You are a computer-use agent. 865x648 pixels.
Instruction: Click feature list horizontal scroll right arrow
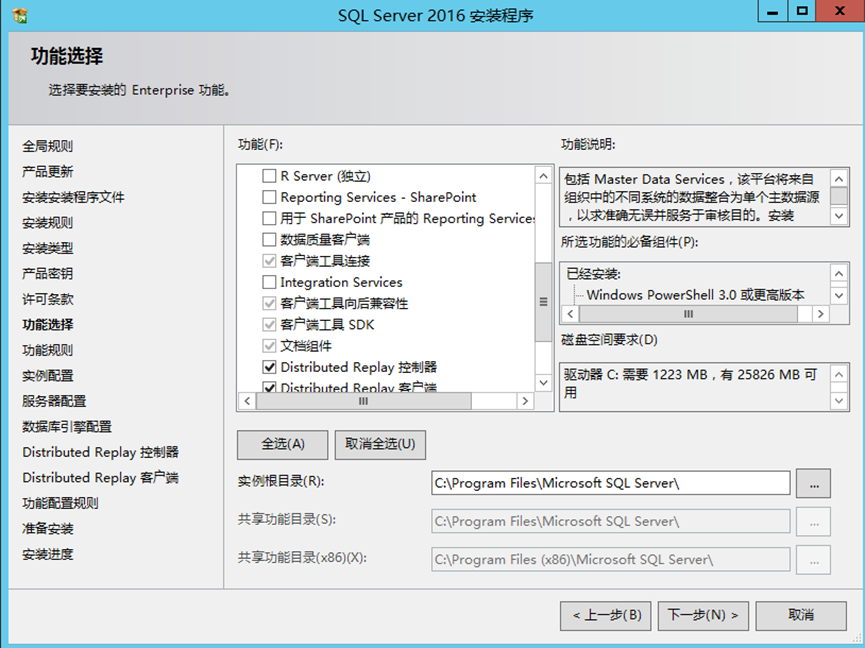525,401
